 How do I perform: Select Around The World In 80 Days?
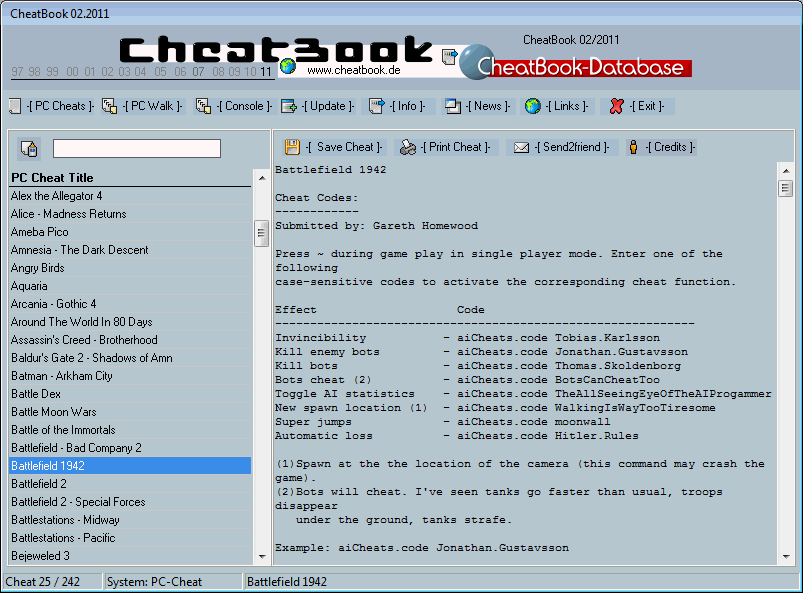[x=131, y=322]
